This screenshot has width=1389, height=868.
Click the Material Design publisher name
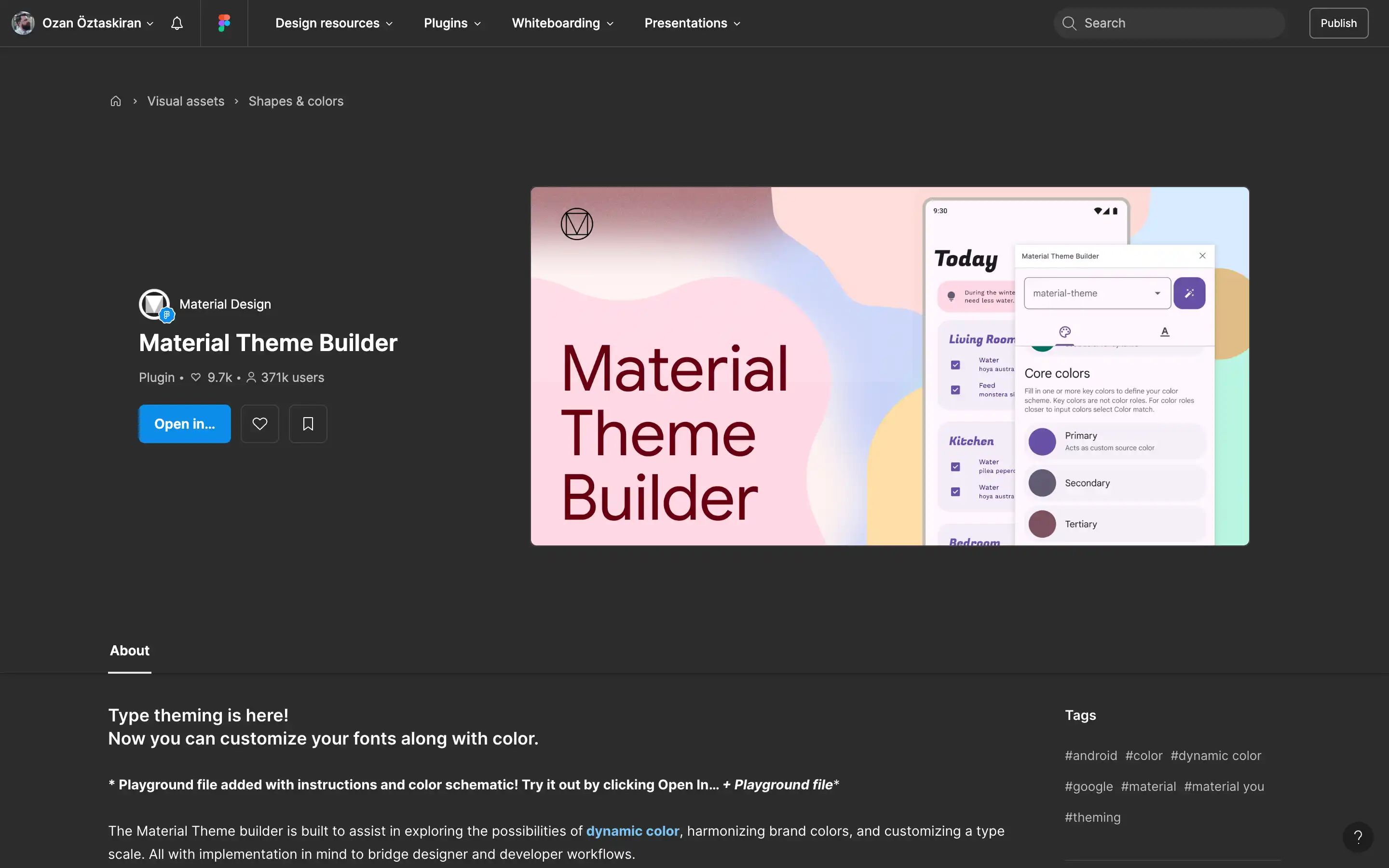coord(225,304)
